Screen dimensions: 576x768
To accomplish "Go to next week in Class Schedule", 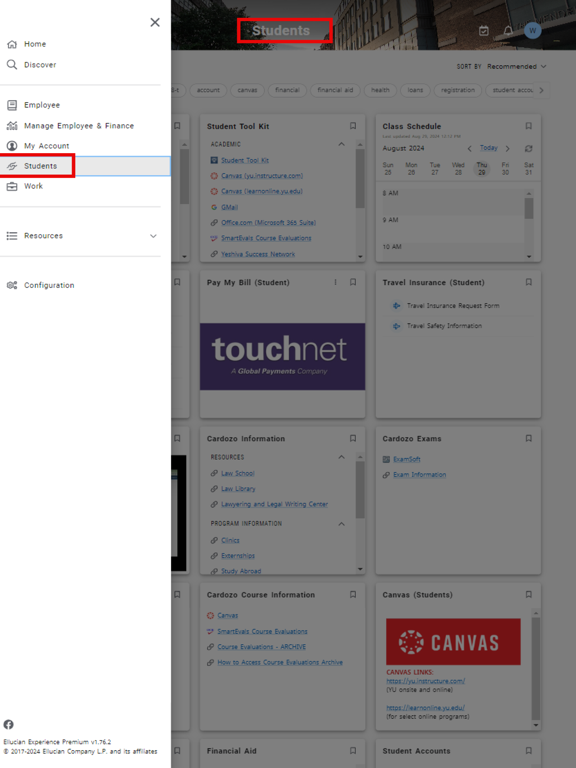I will [x=507, y=148].
